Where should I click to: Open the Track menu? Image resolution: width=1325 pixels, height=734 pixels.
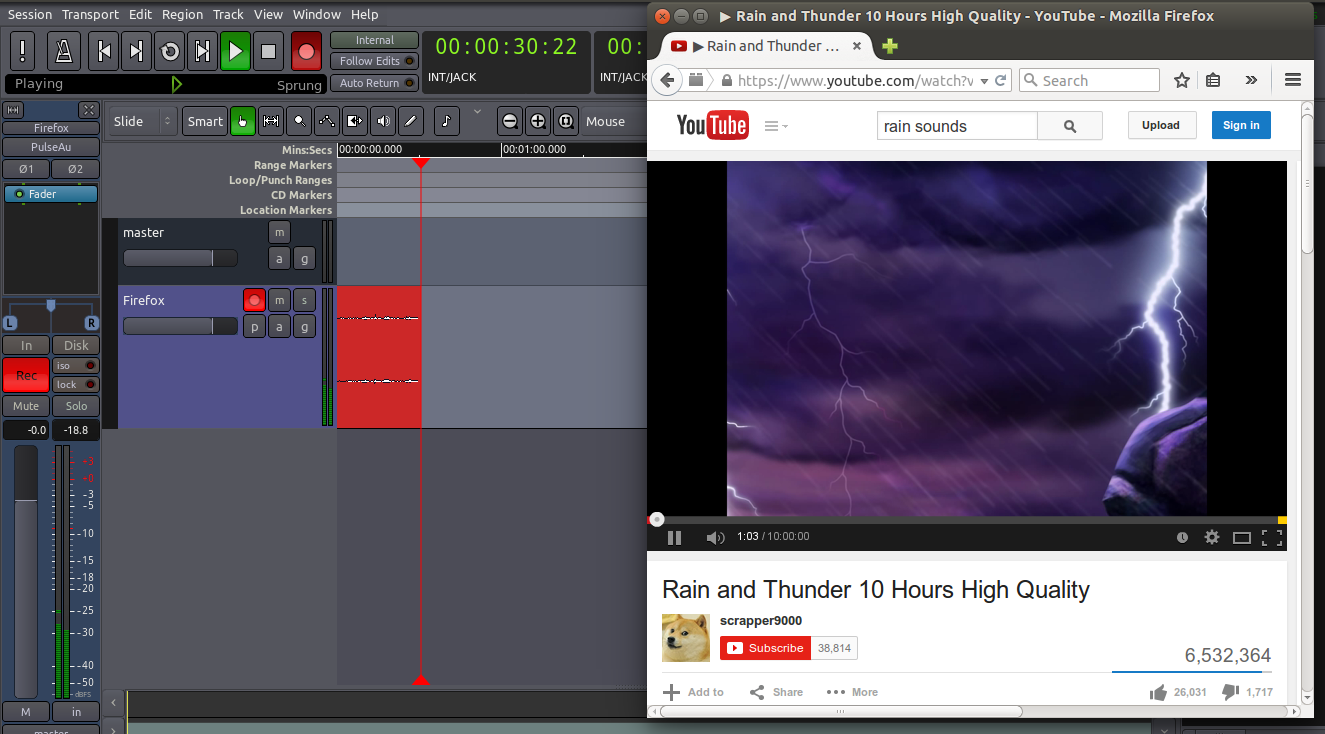point(228,14)
